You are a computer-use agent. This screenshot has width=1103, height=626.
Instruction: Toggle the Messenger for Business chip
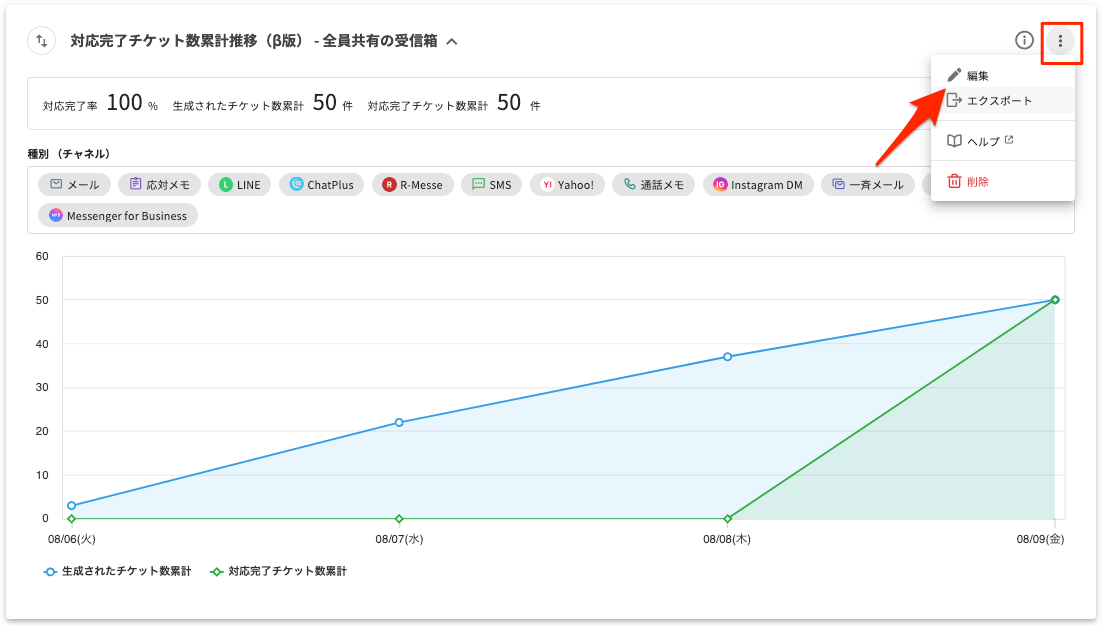[x=118, y=216]
